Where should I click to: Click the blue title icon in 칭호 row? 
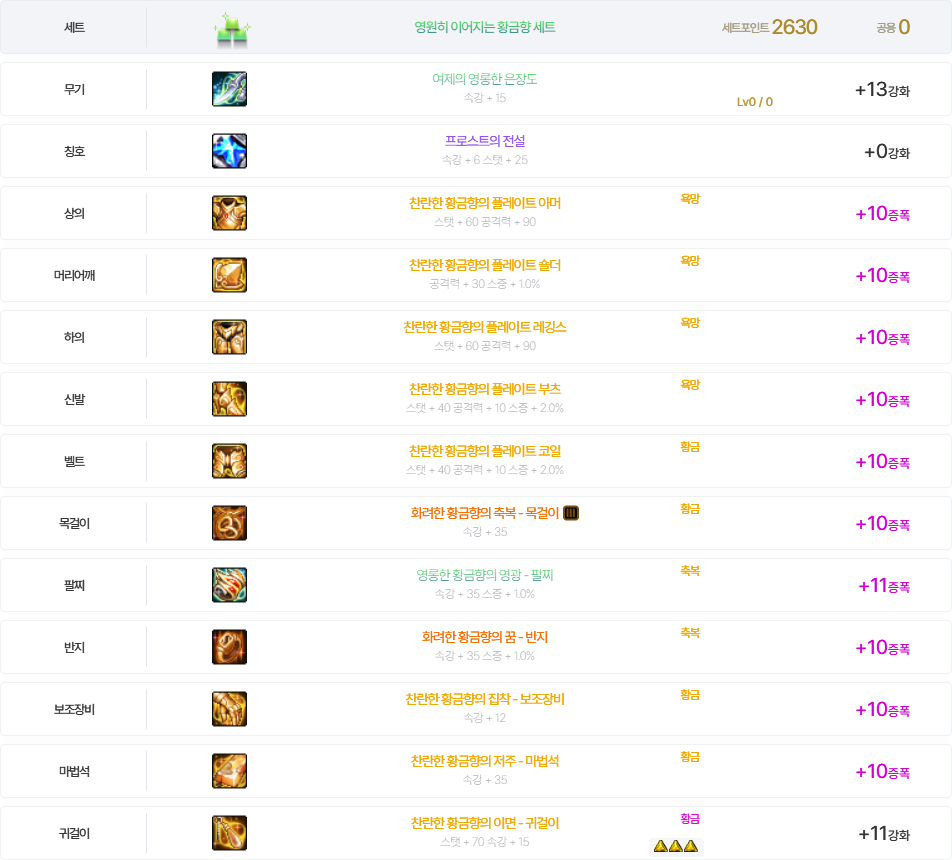tap(229, 151)
